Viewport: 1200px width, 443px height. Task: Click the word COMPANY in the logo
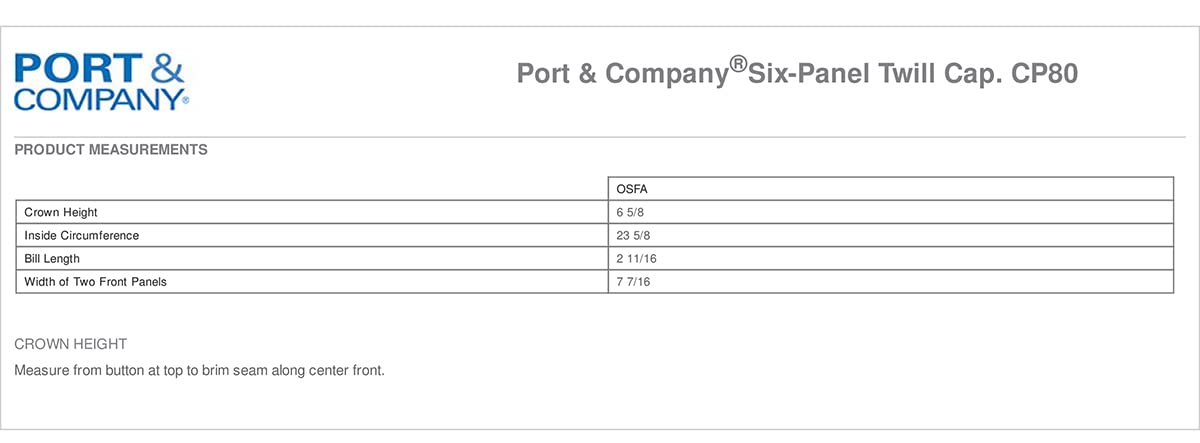point(97,100)
